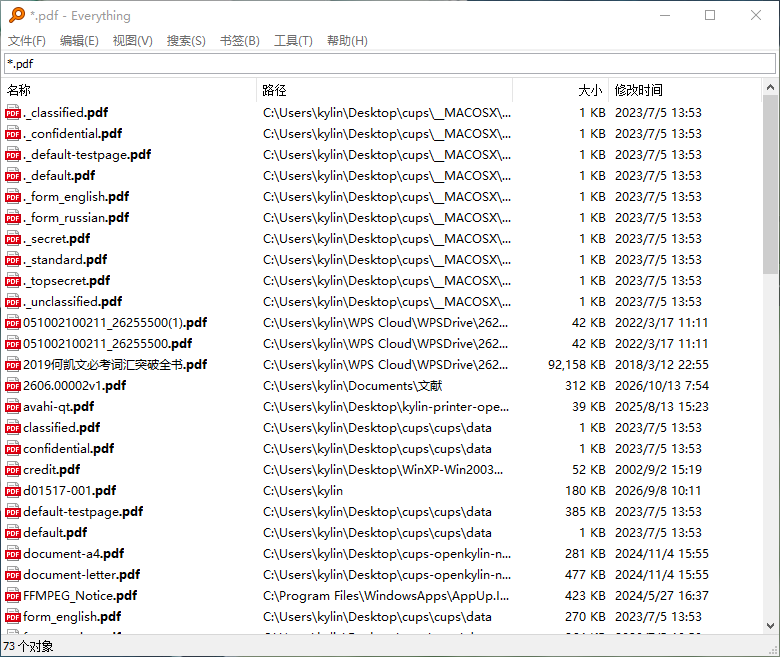Click PDF icon of default.pdf in cups\data
This screenshot has height=657, width=780.
(13, 533)
